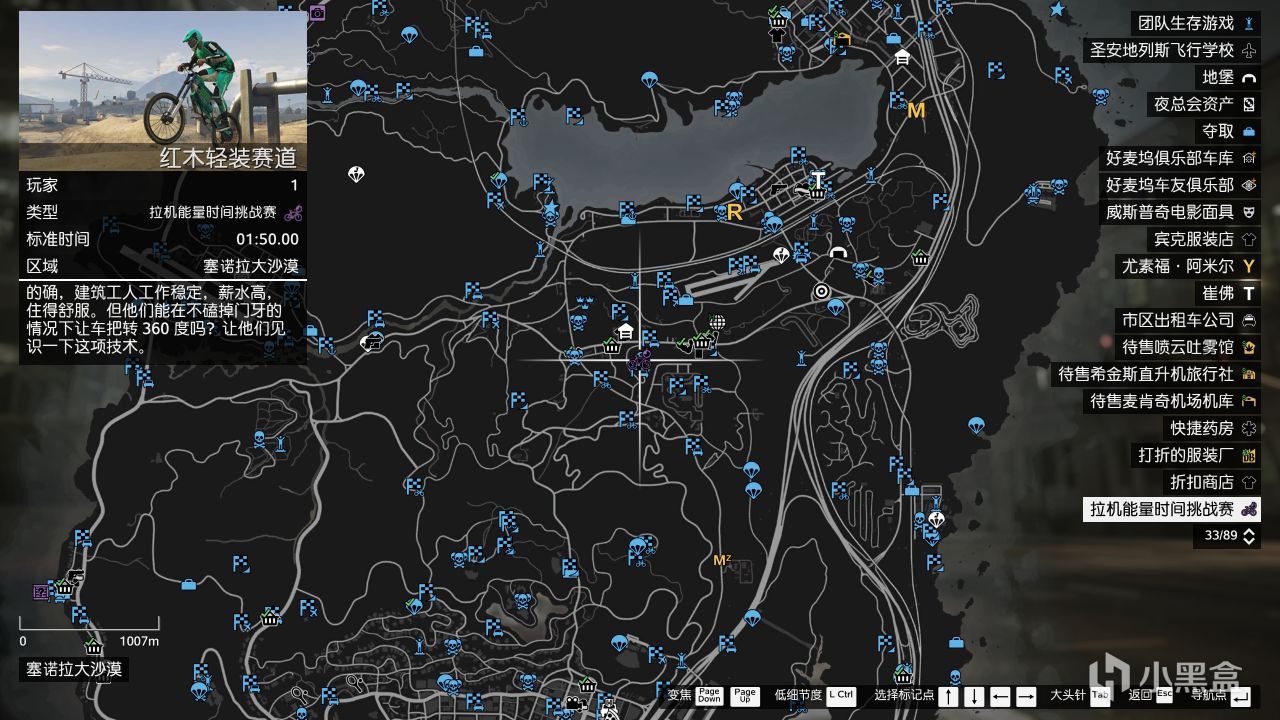Screen dimensions: 1280x720
Task: Choose 折扣商店 legend entry
Action: point(1213,482)
